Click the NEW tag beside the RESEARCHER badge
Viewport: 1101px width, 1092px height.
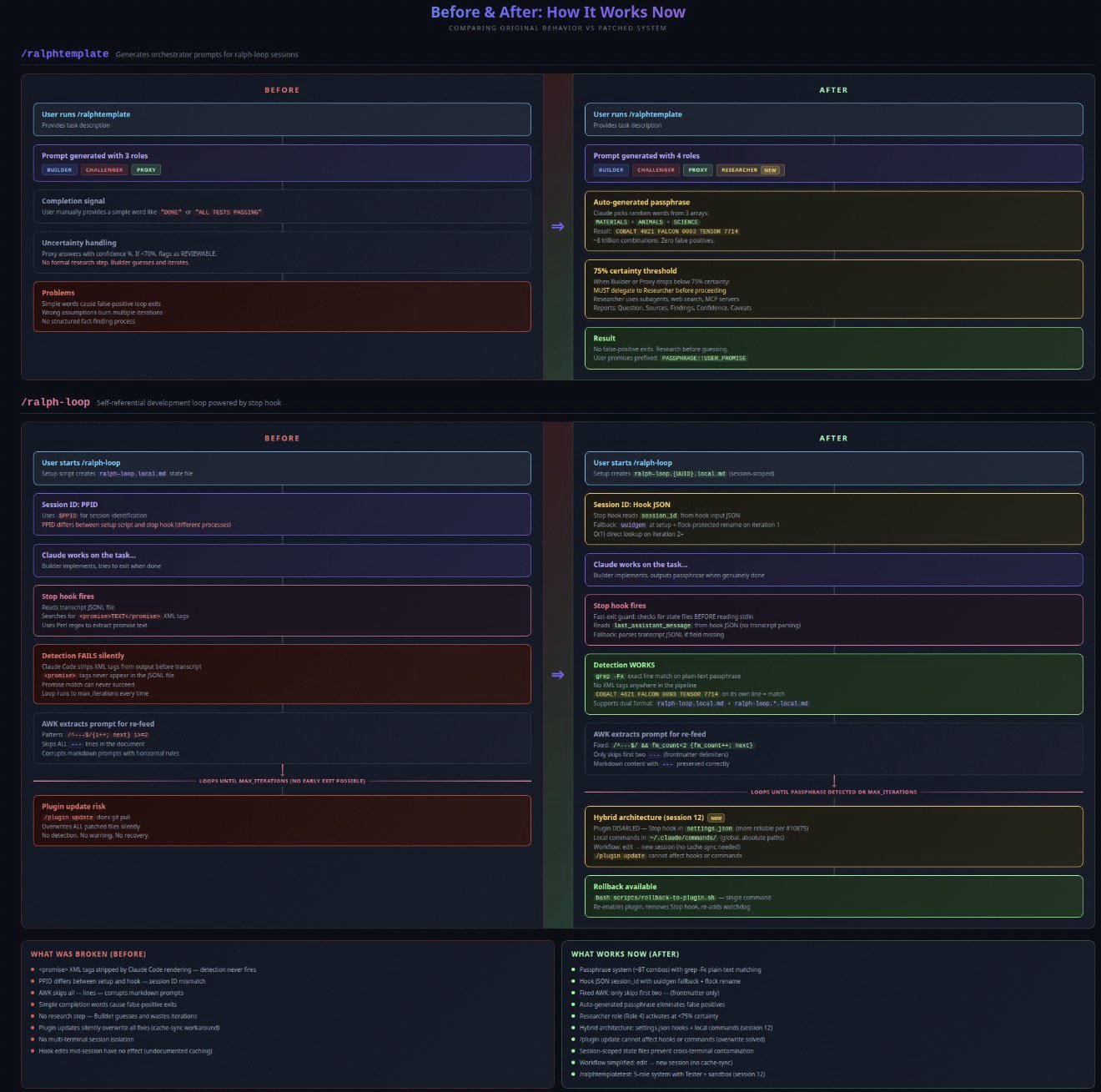[x=770, y=170]
